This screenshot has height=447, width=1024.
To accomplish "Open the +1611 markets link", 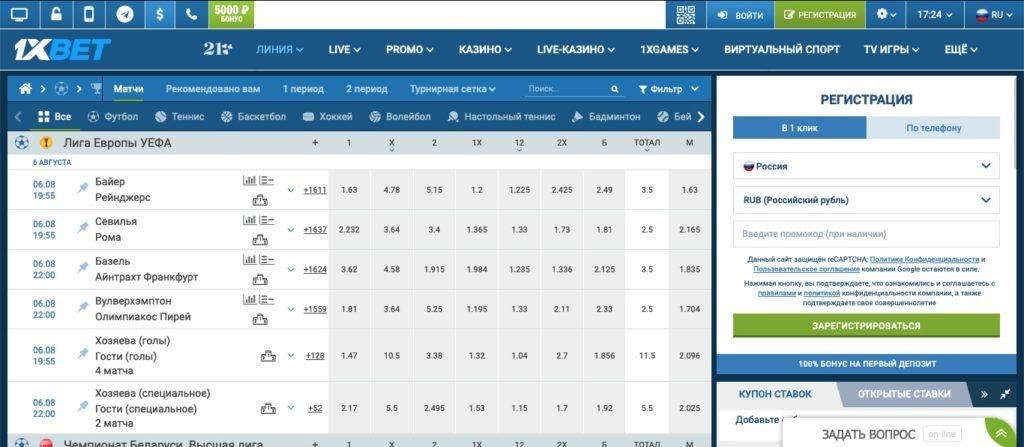I will [x=315, y=190].
